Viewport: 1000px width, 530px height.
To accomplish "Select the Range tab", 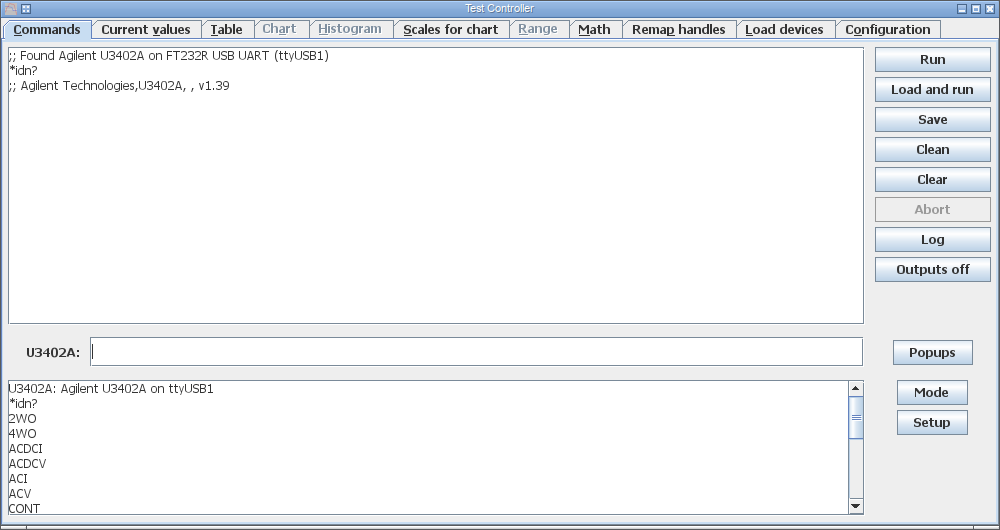I will tap(538, 29).
